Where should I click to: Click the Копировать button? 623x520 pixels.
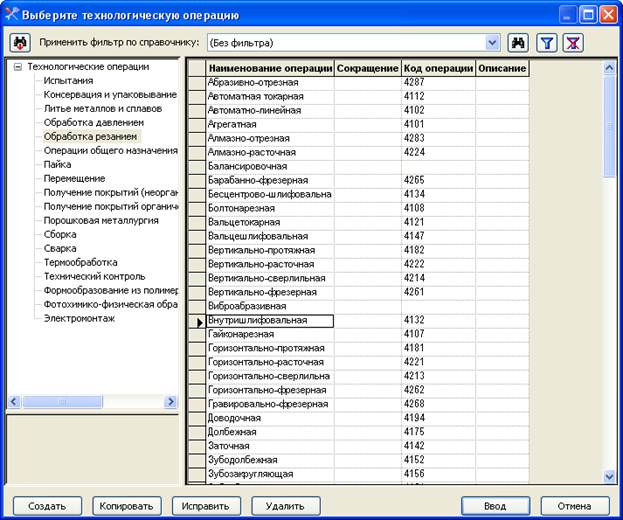click(127, 506)
